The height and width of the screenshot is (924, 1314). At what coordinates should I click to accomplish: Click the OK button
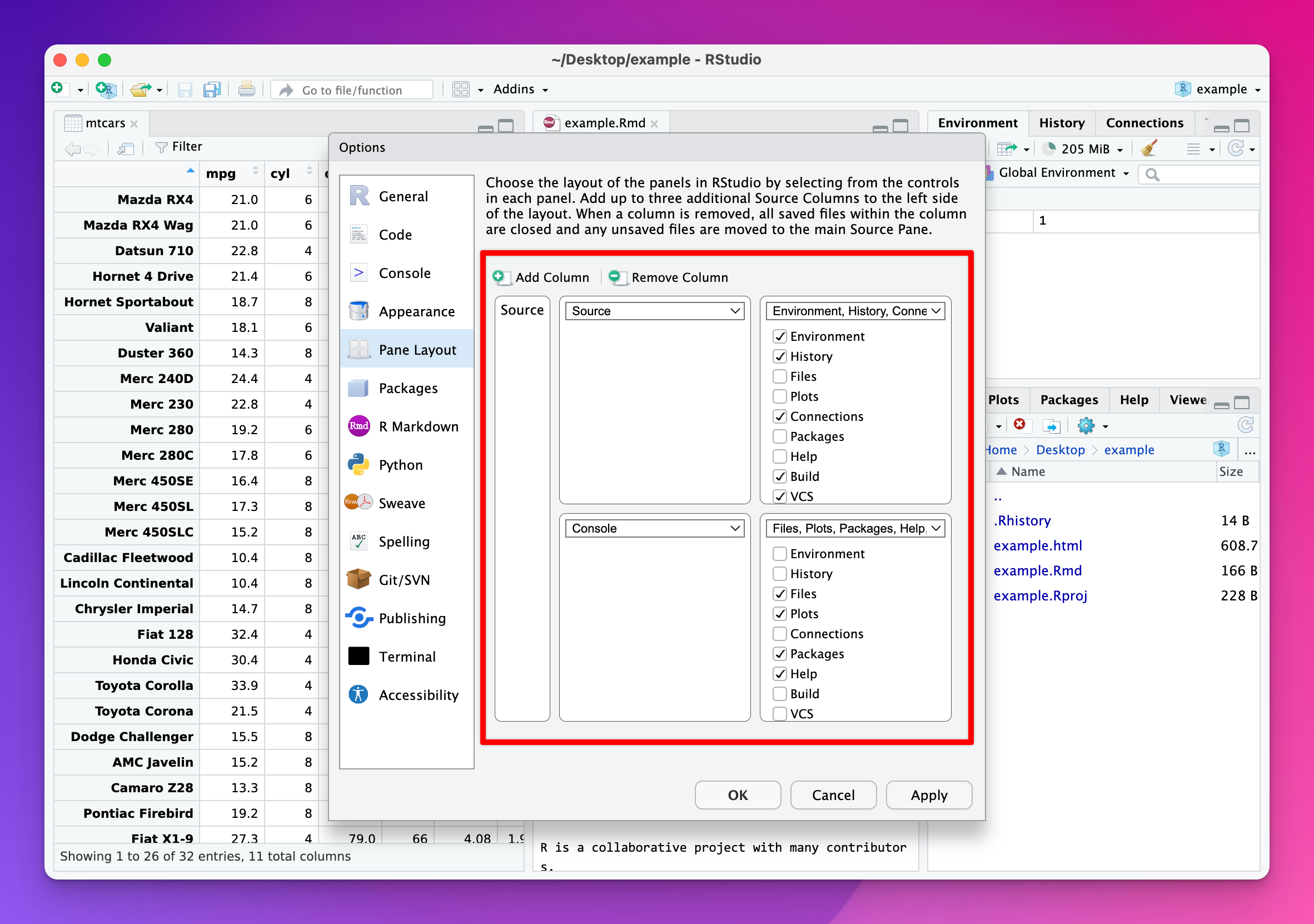(x=738, y=795)
